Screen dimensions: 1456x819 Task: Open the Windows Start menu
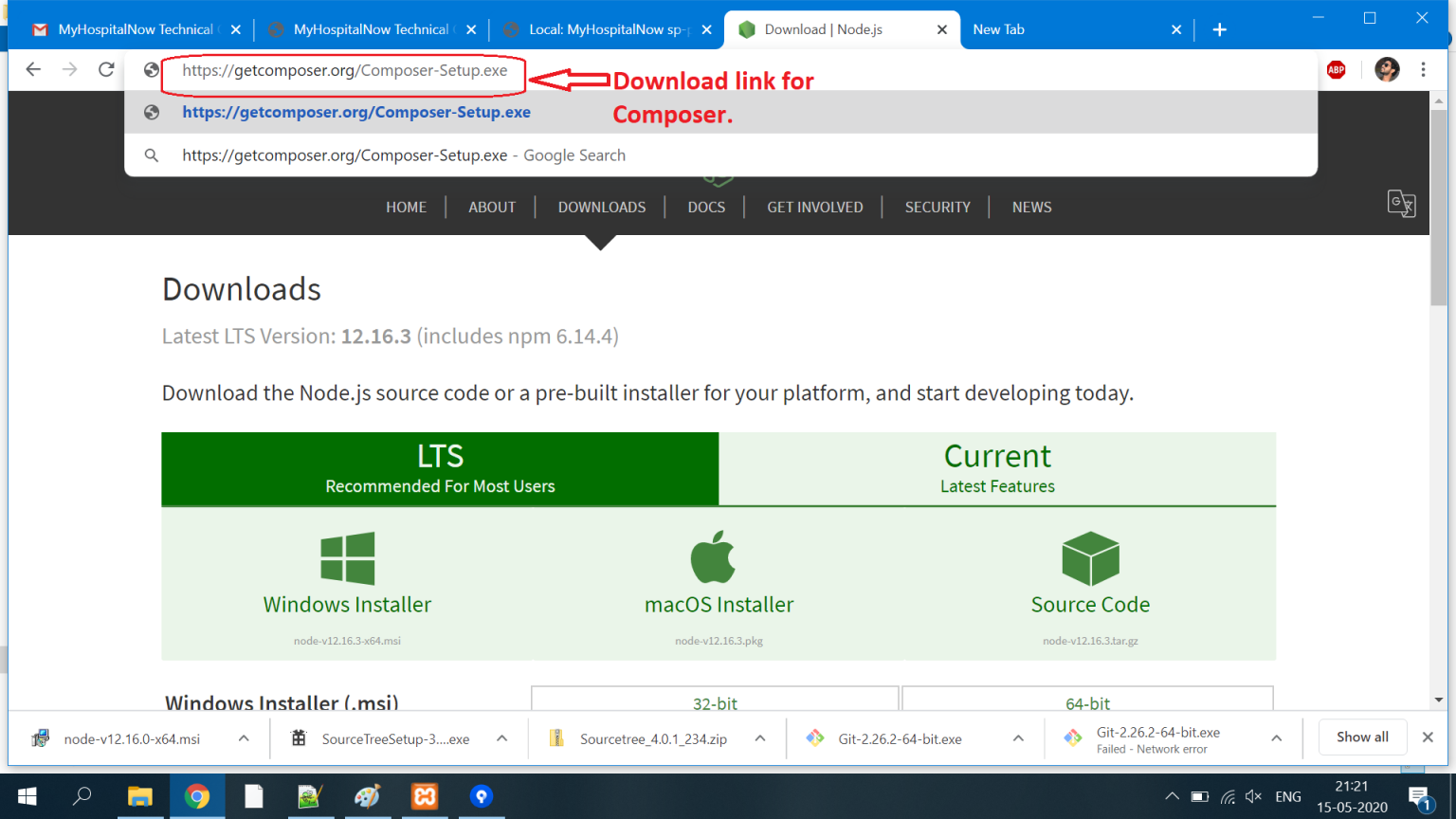click(27, 796)
